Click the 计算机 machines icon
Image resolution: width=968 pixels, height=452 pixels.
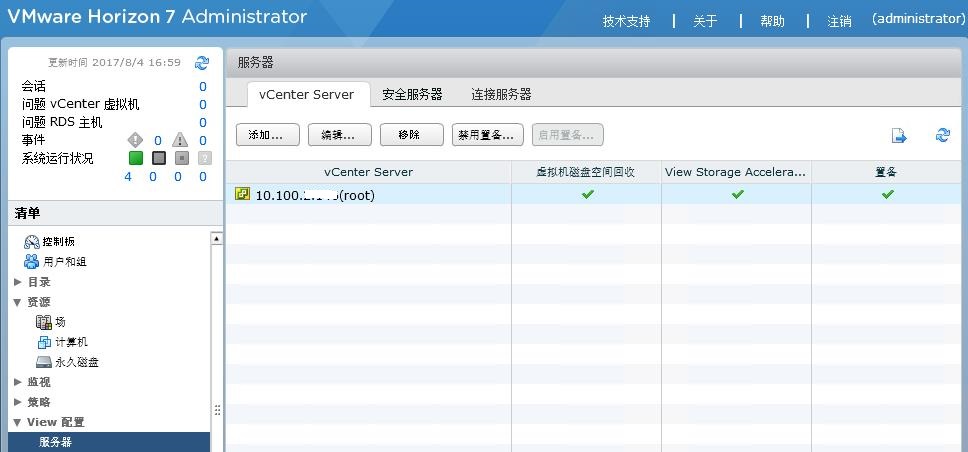point(44,342)
